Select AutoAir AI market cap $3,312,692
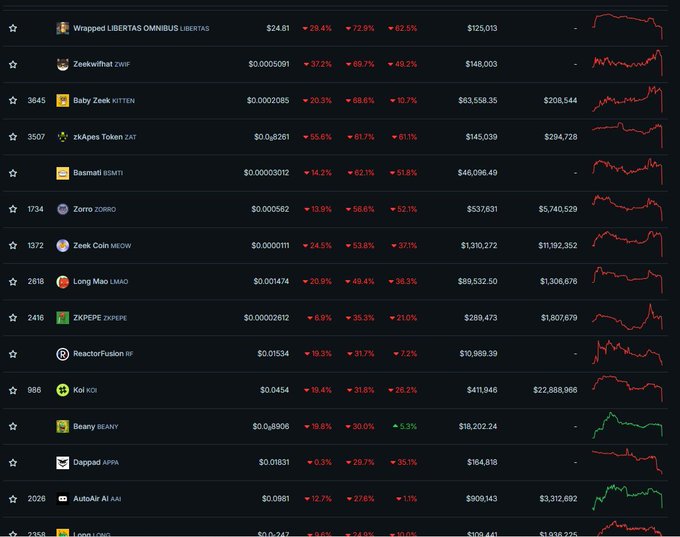Viewport: 680px width, 537px height. pos(558,499)
